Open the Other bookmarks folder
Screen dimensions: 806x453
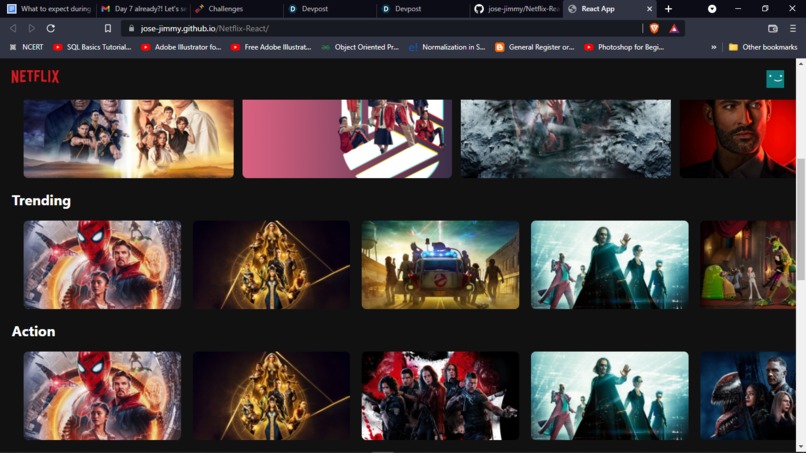pos(763,47)
